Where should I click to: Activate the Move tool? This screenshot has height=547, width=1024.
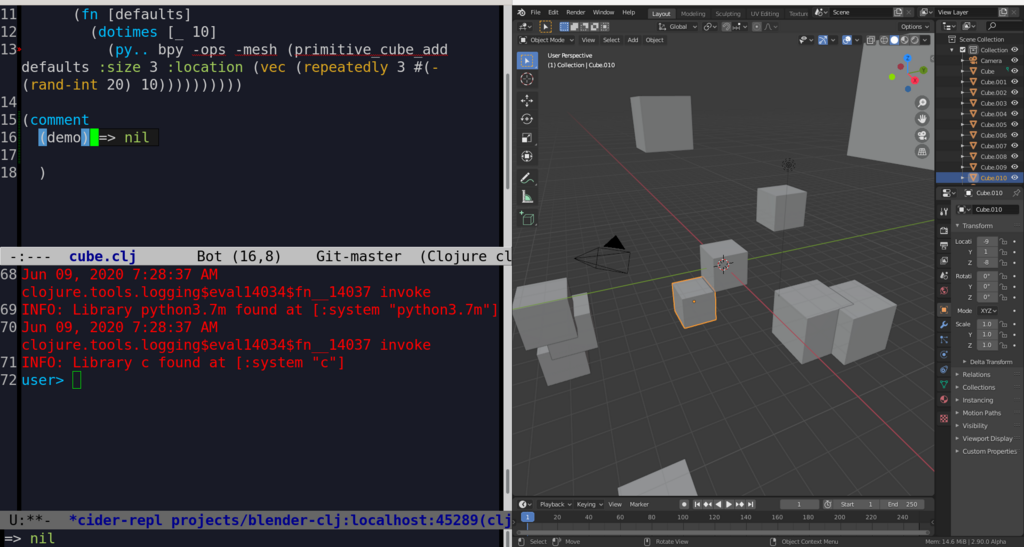[x=527, y=101]
